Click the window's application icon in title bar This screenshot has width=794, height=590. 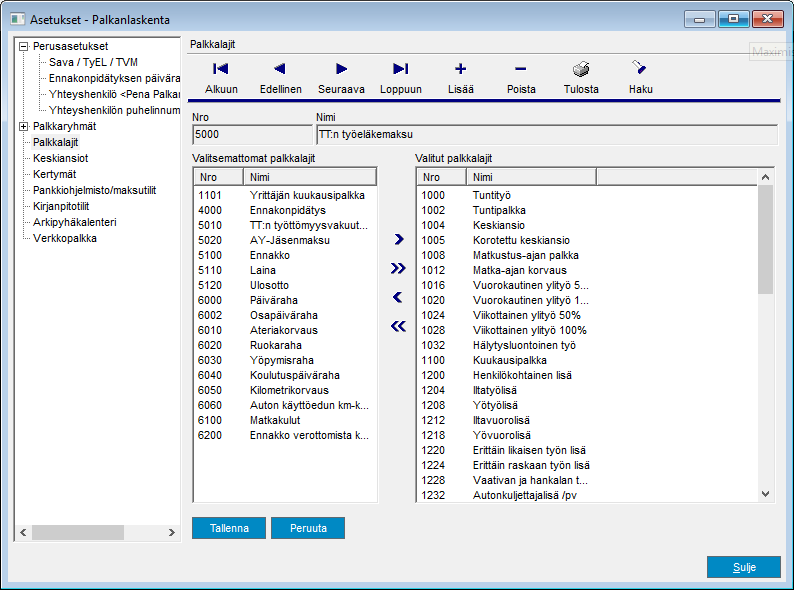(18, 19)
